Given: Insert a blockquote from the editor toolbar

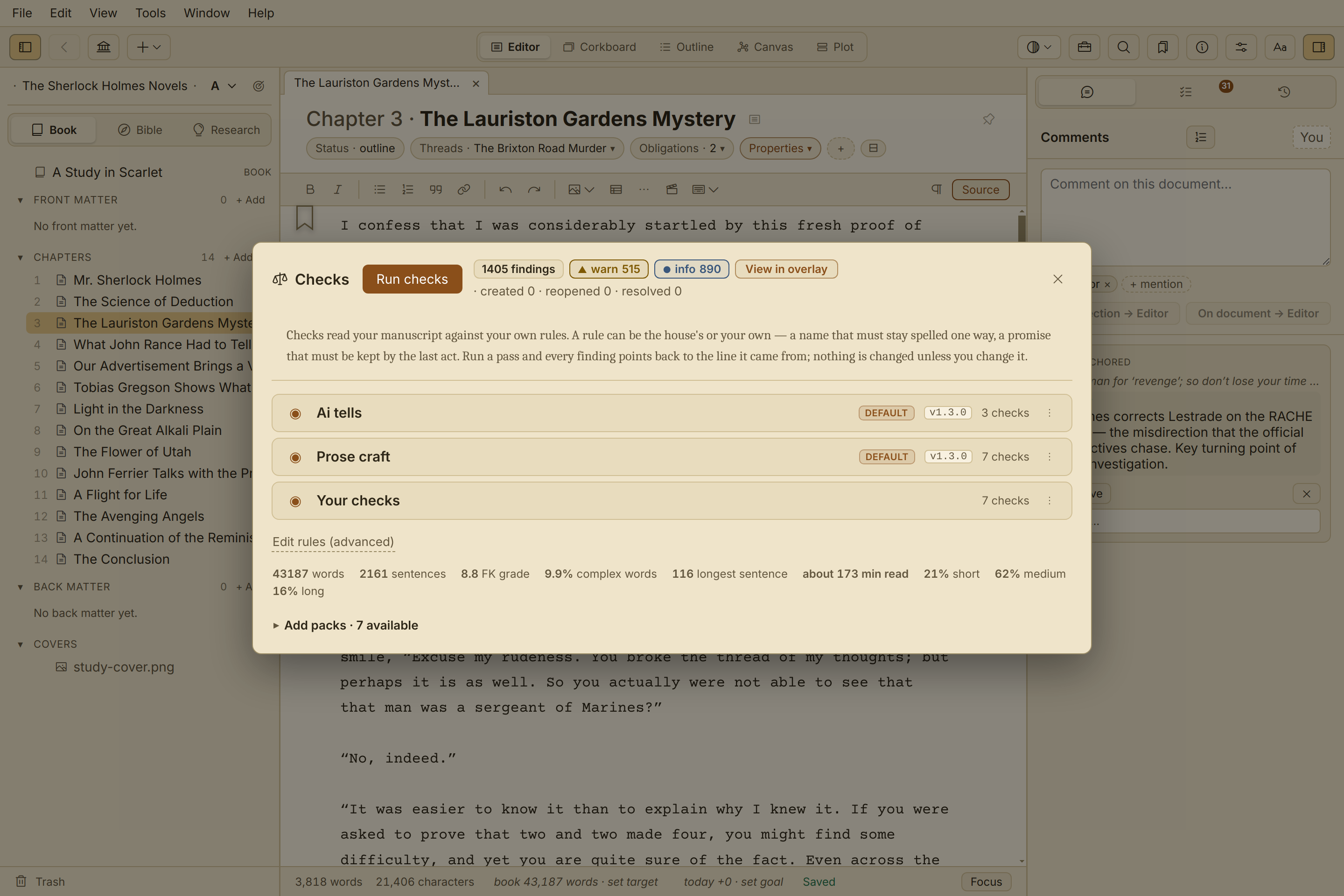Looking at the screenshot, I should [x=436, y=190].
